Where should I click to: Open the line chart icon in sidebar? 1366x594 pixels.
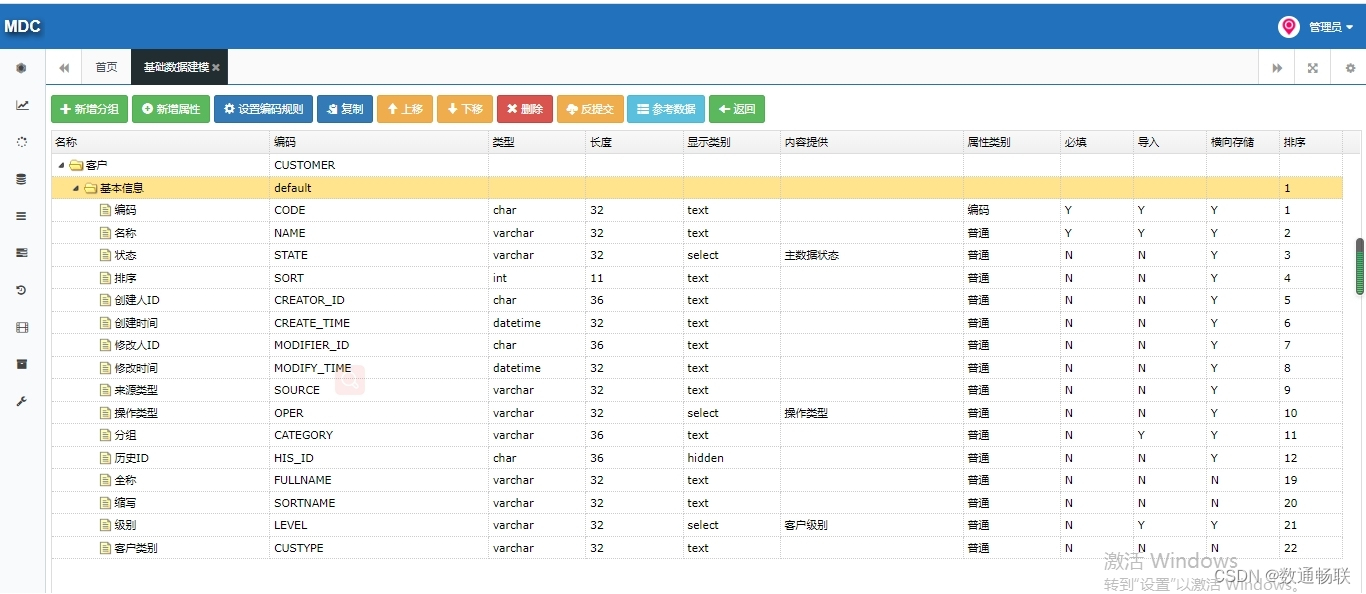coord(22,105)
